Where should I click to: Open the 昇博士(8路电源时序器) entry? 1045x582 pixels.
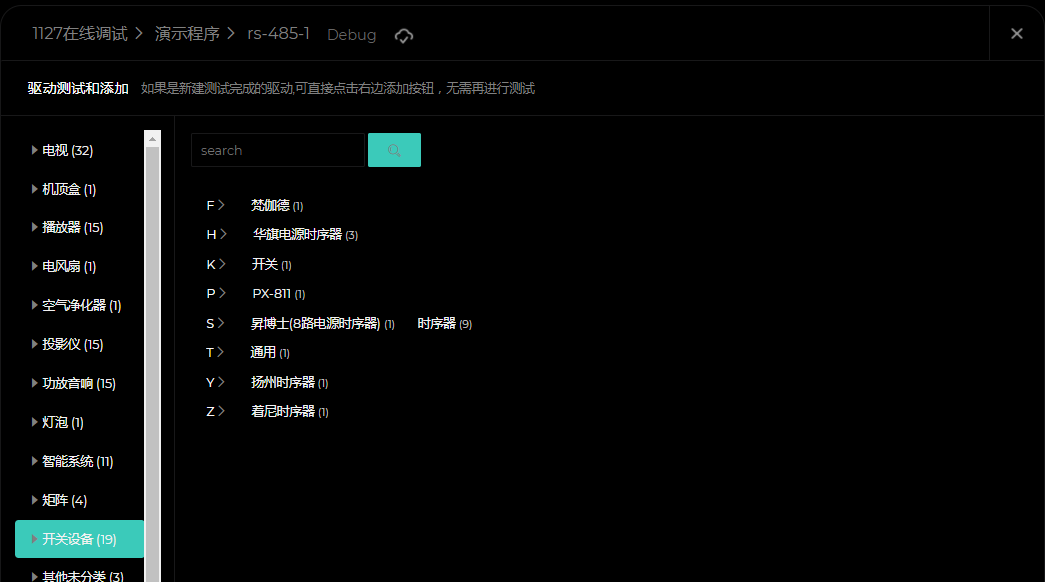(315, 324)
